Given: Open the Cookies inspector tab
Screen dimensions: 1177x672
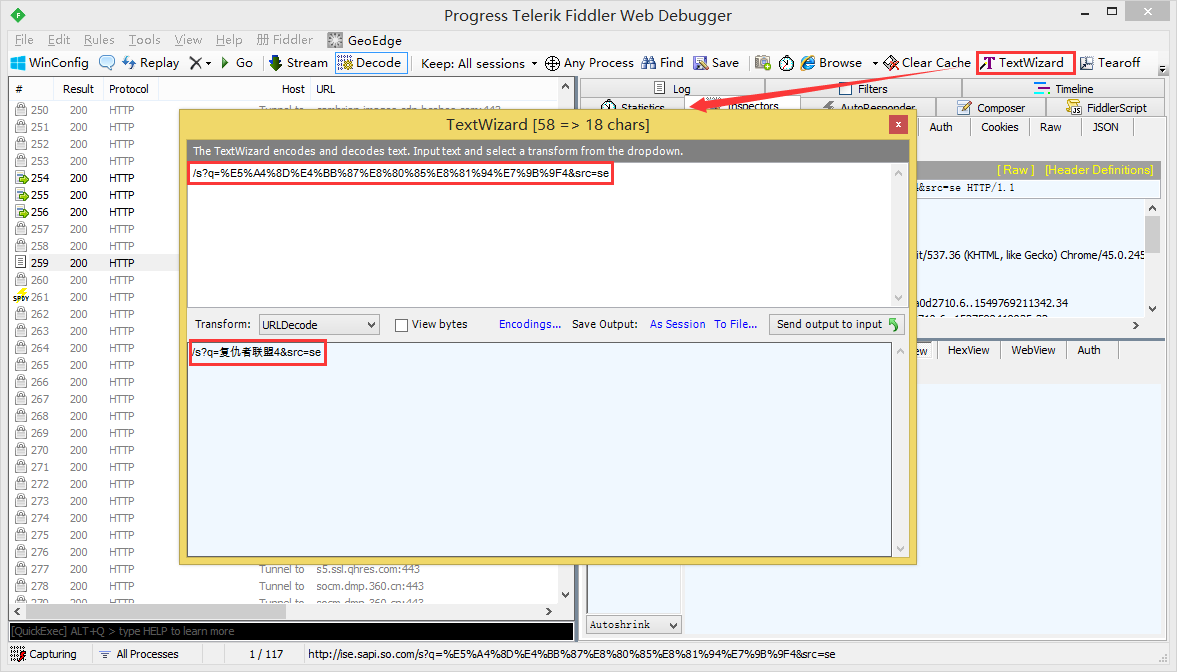Looking at the screenshot, I should coord(1000,128).
